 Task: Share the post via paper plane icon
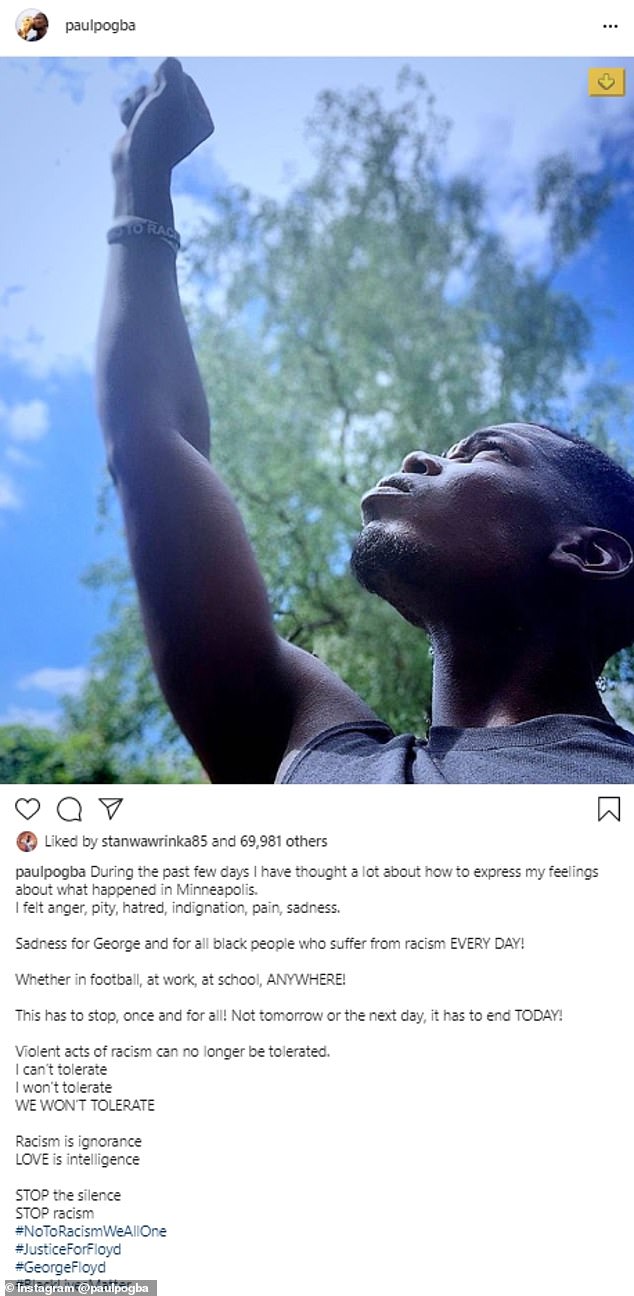tap(110, 809)
